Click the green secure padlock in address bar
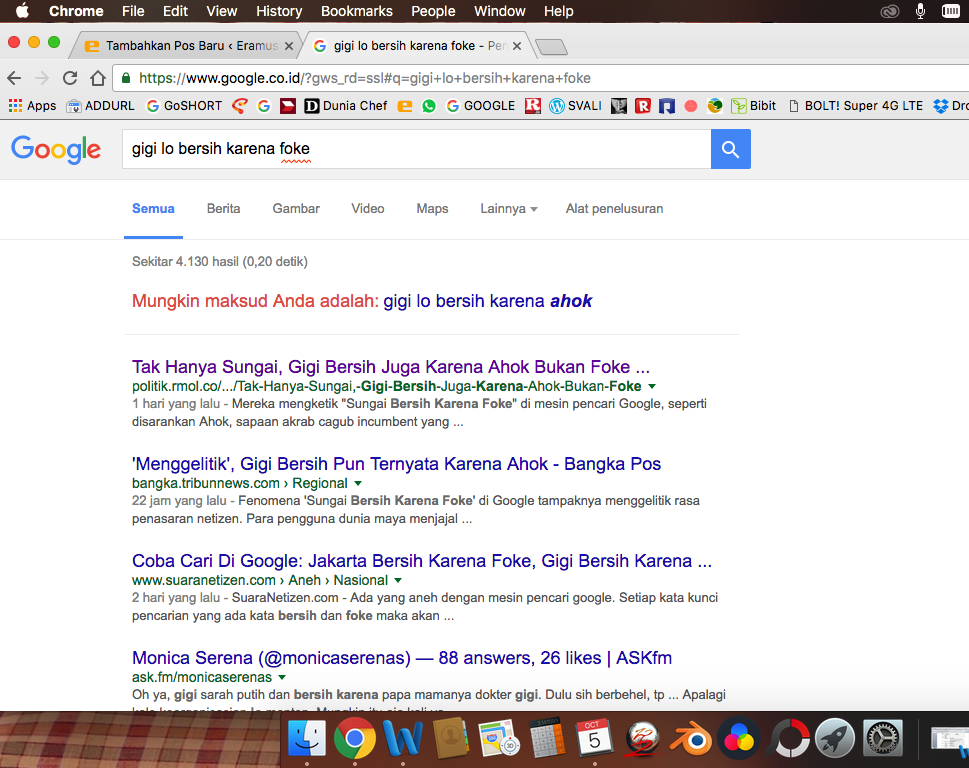The image size is (969, 768). pos(126,78)
